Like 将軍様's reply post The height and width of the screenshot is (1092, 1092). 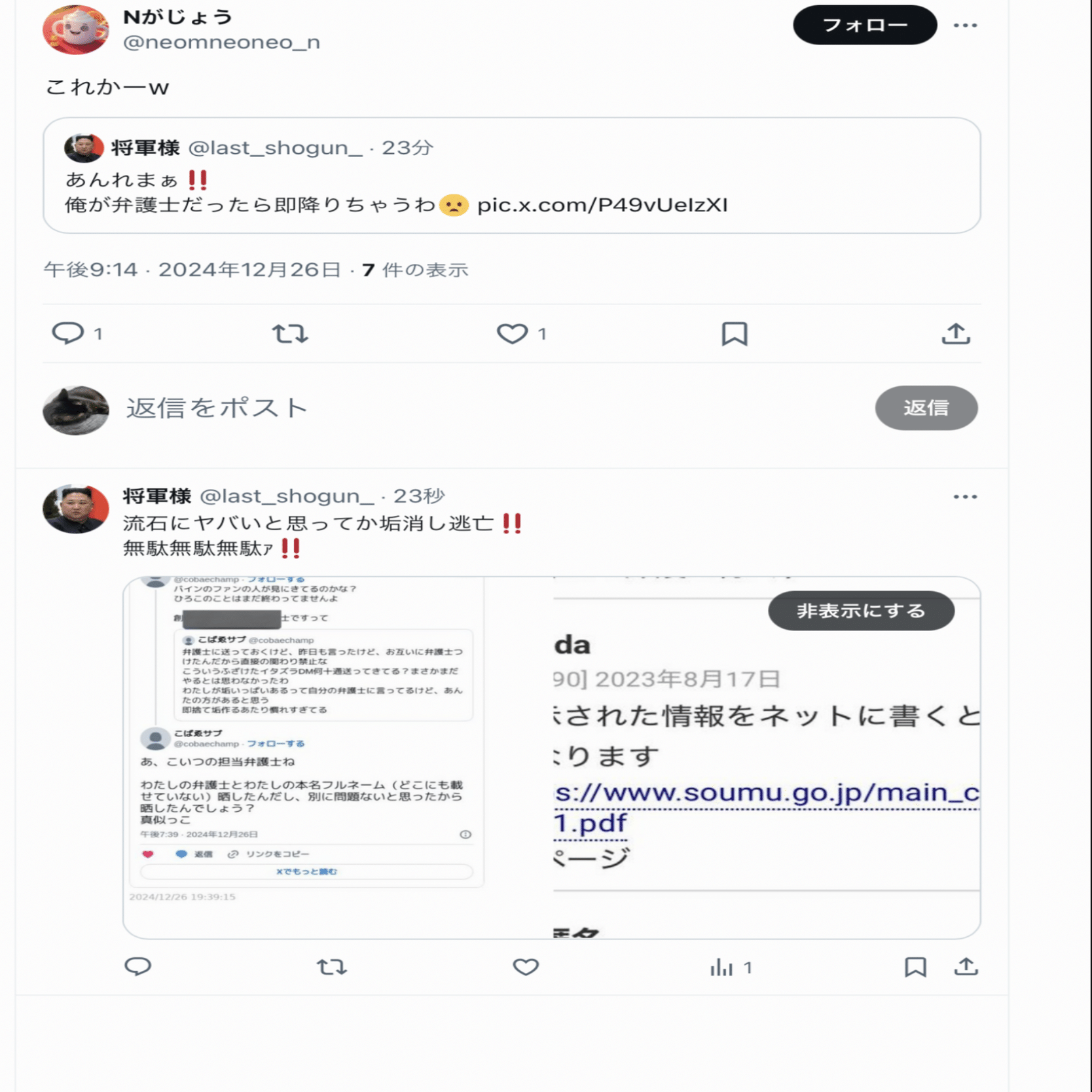pos(526,967)
